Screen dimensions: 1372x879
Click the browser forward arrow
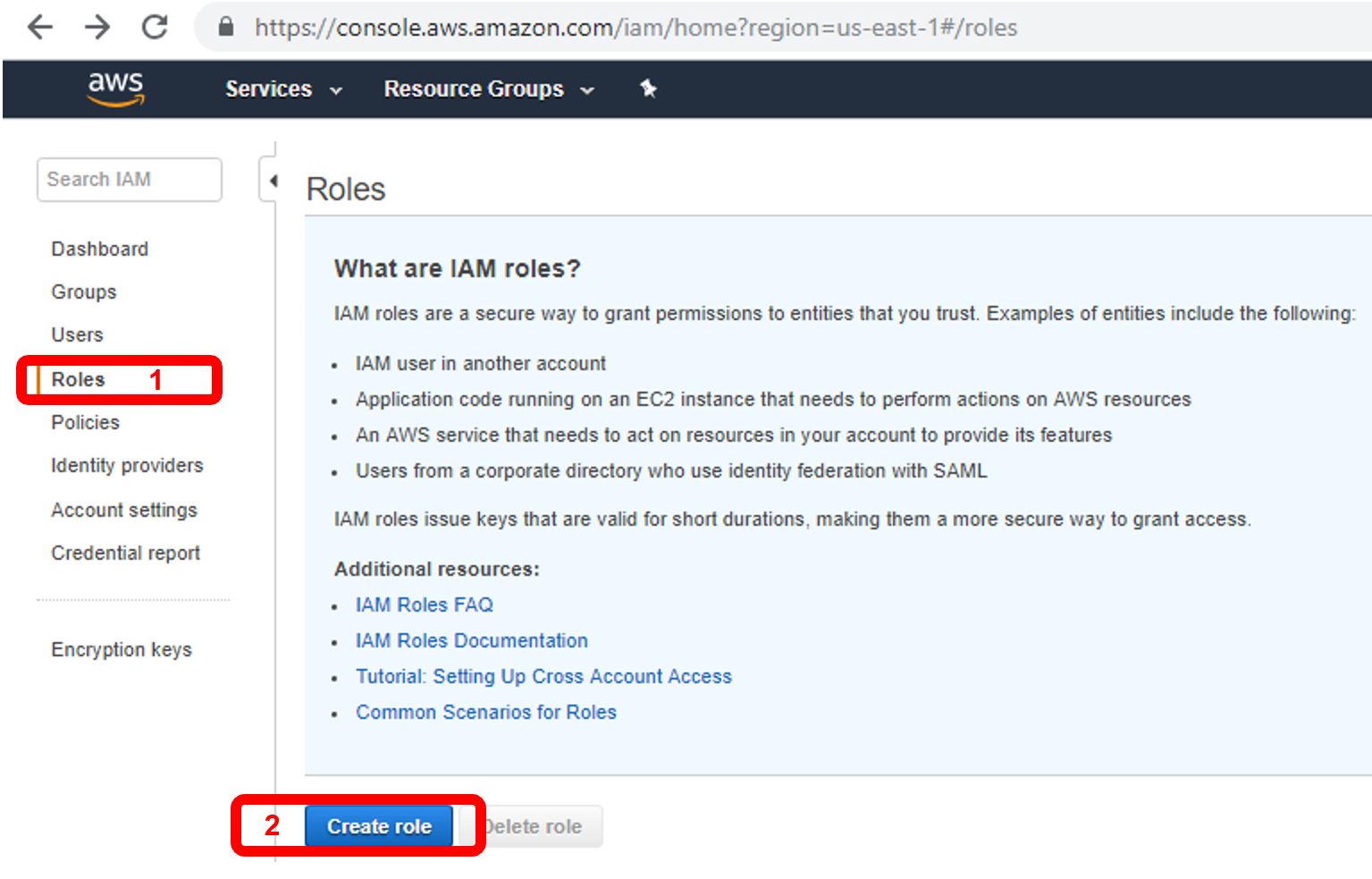[x=97, y=28]
